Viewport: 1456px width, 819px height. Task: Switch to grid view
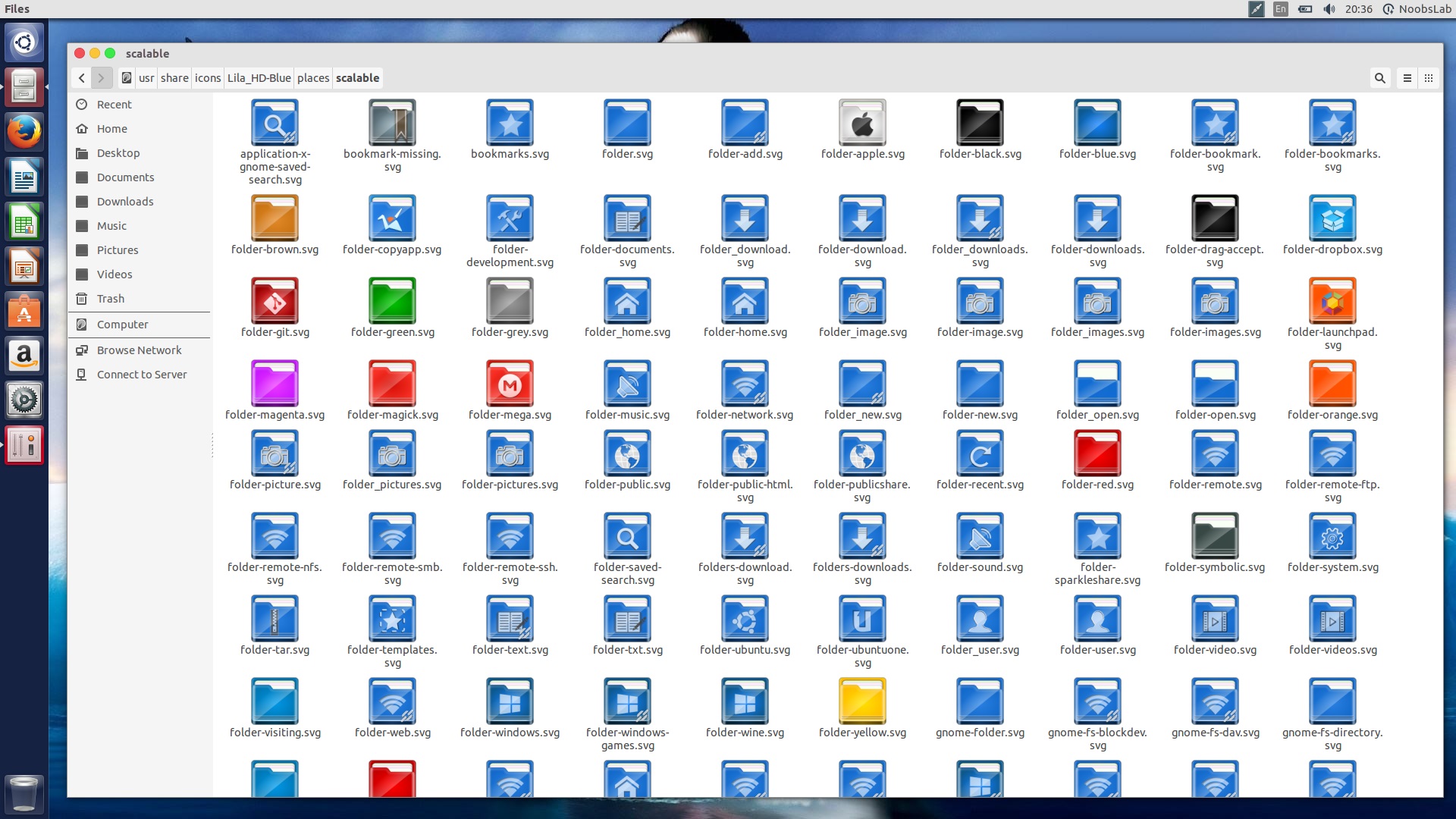pyautogui.click(x=1429, y=78)
